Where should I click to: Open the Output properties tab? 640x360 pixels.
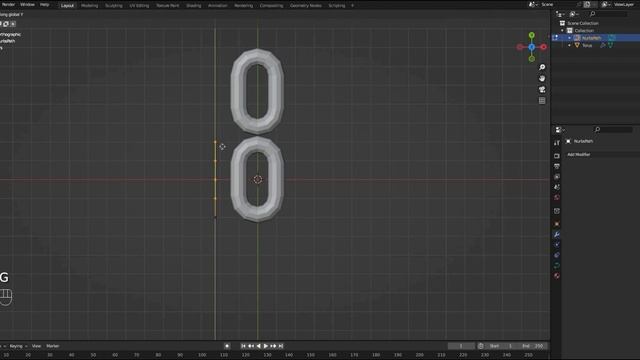[557, 166]
